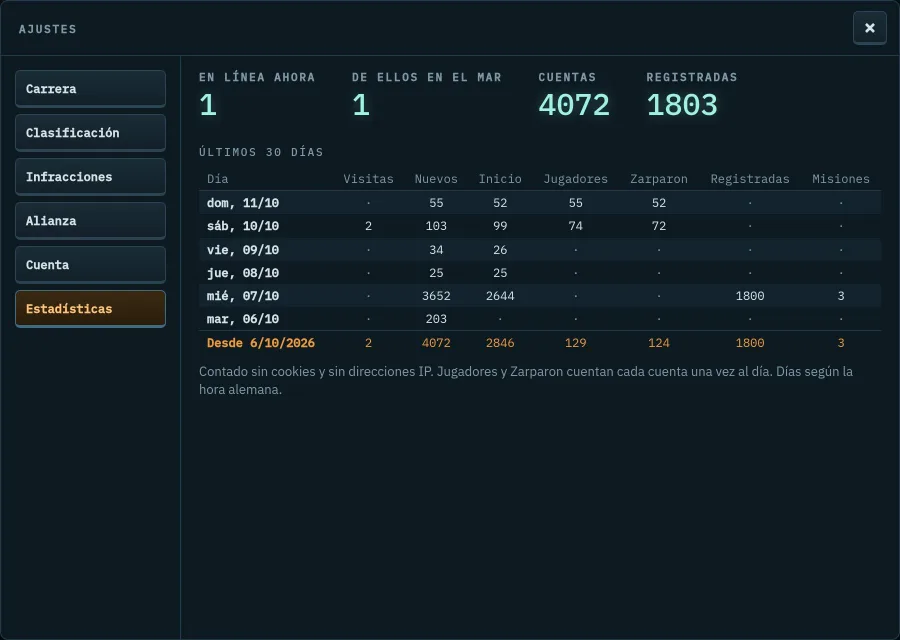Click the 'mar, 06/10' row label

pos(243,319)
